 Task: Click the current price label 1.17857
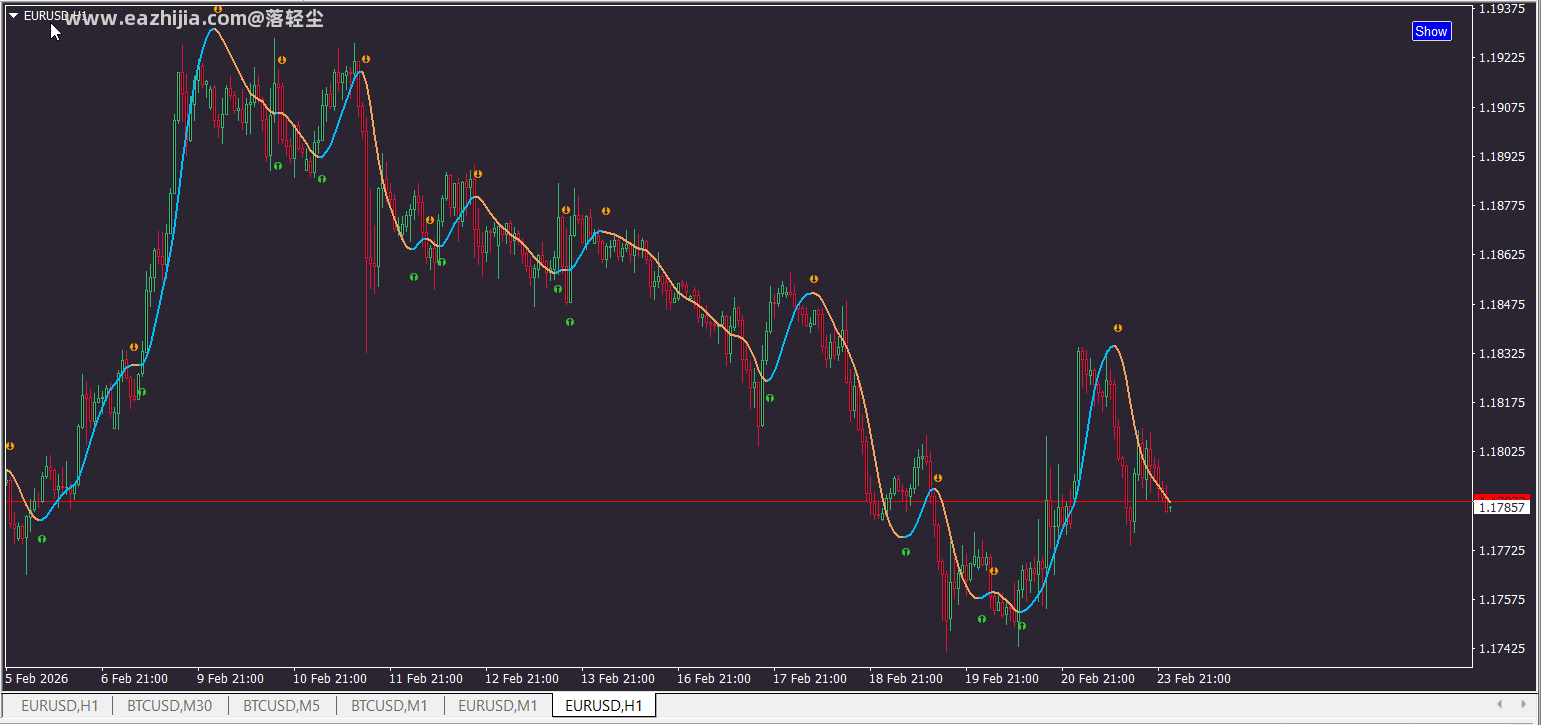pos(1501,508)
